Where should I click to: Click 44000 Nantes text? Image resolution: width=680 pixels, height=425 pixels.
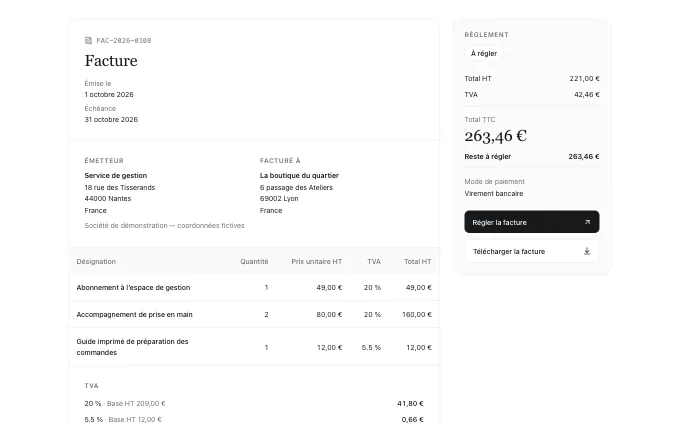point(108,199)
